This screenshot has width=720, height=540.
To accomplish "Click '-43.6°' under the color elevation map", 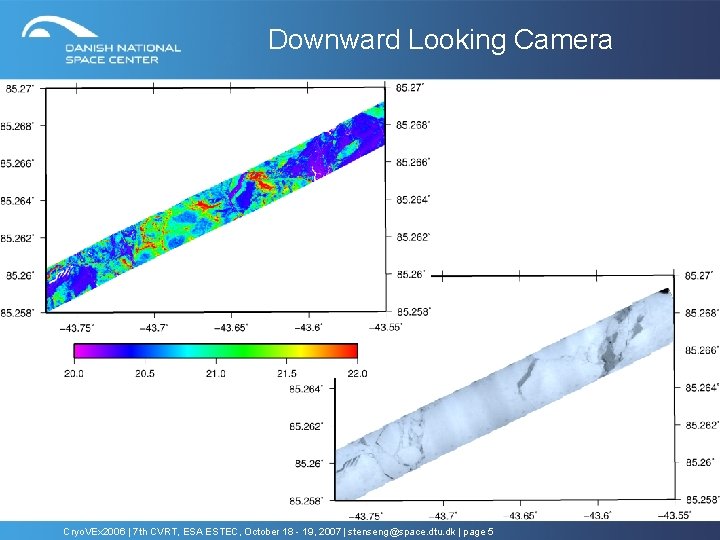I will (x=308, y=328).
